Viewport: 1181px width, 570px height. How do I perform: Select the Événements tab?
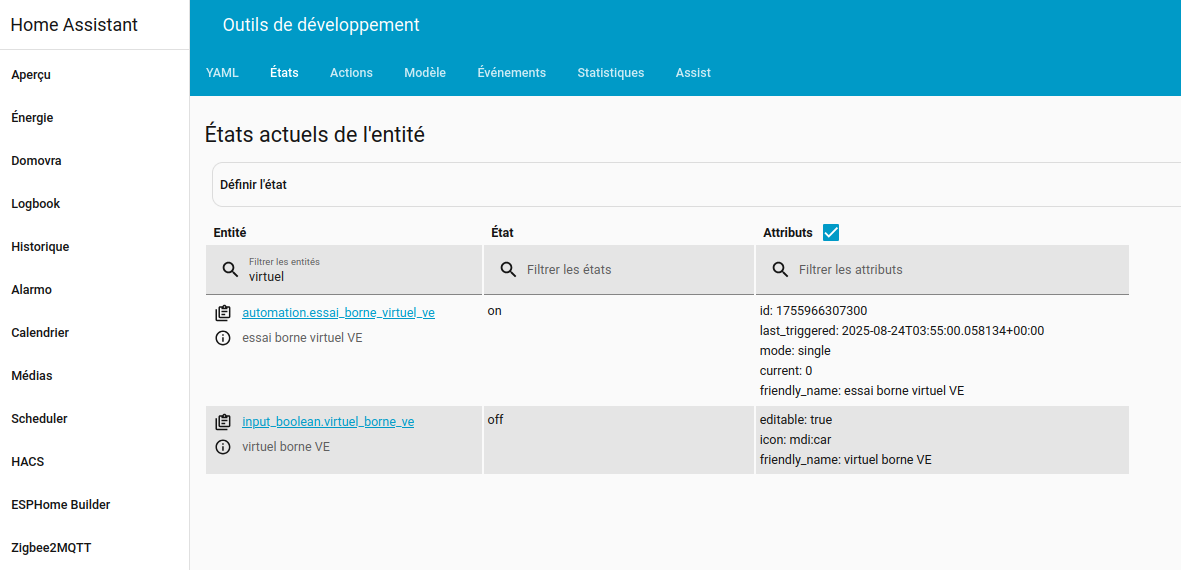[511, 73]
